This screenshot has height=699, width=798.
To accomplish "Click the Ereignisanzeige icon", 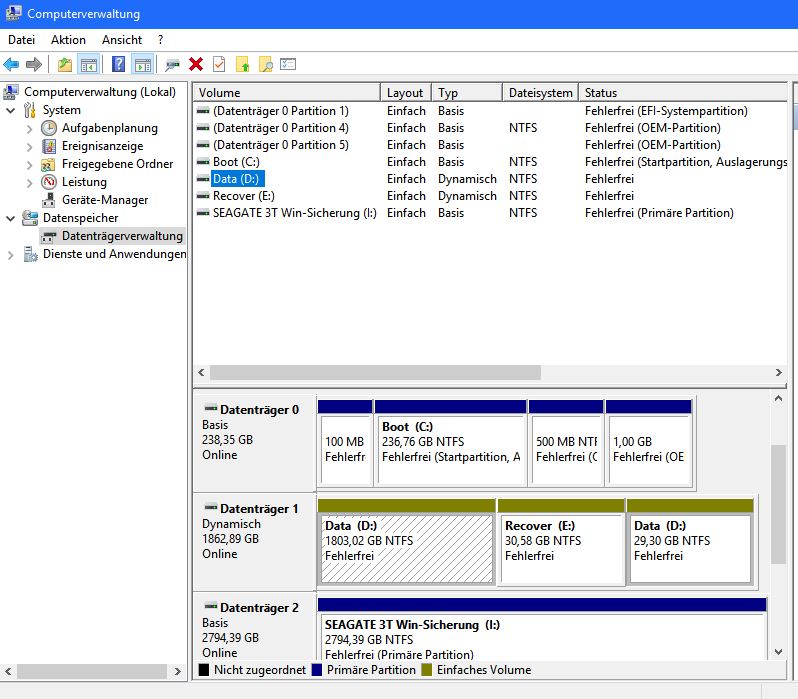I will pyautogui.click(x=49, y=146).
